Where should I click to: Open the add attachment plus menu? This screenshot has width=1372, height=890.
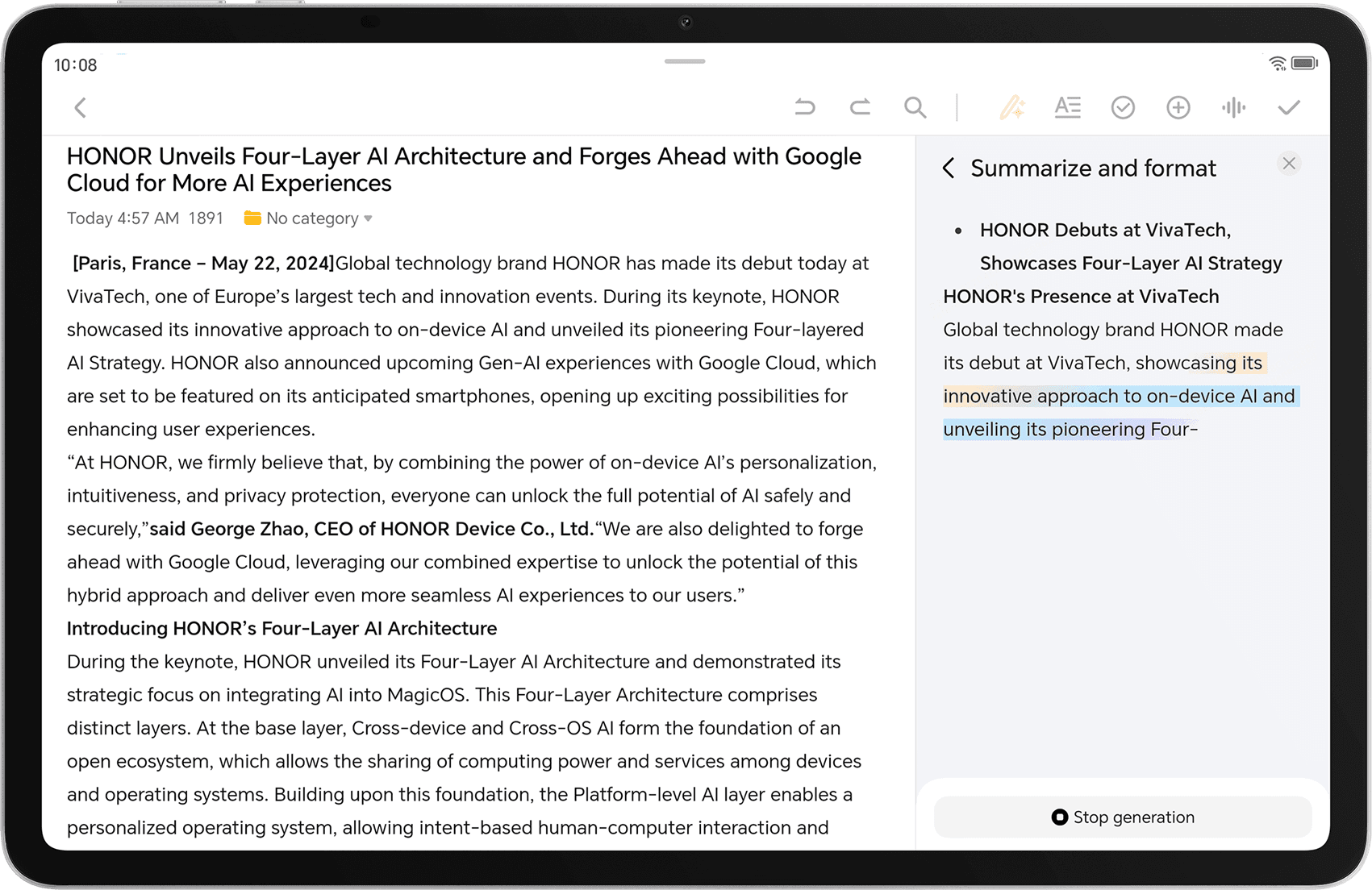coord(1178,107)
